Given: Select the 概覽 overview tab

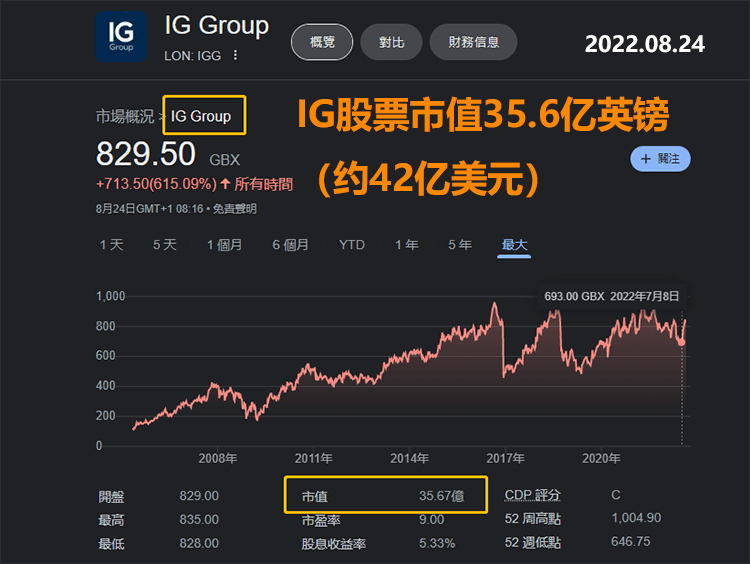Looking at the screenshot, I should click(x=322, y=42).
